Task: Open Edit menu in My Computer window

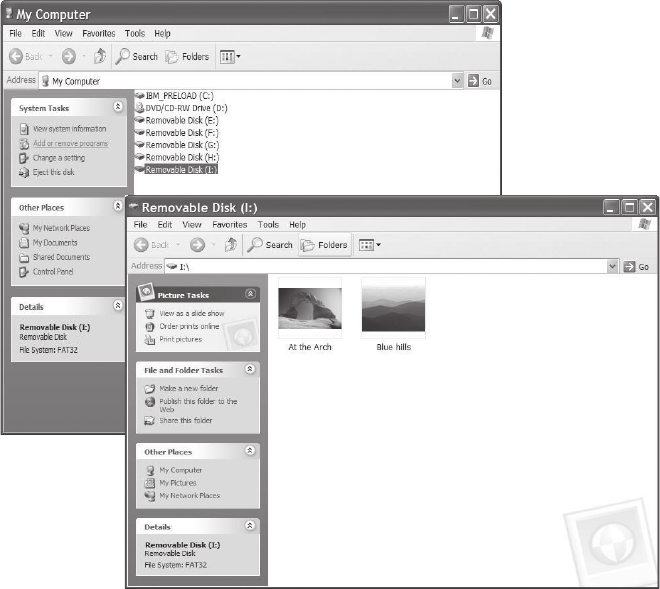Action: [x=38, y=33]
